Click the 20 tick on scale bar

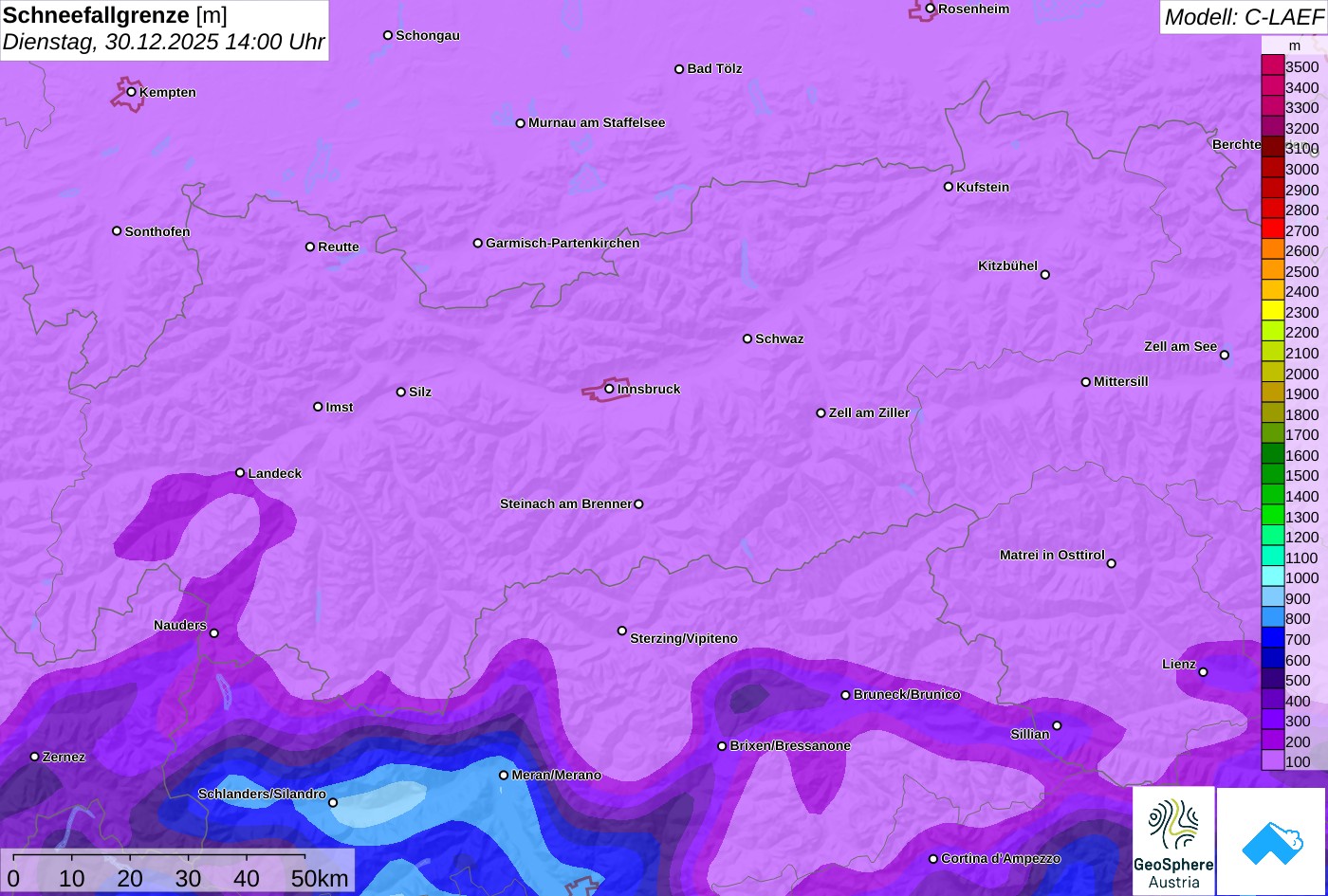pos(130,879)
